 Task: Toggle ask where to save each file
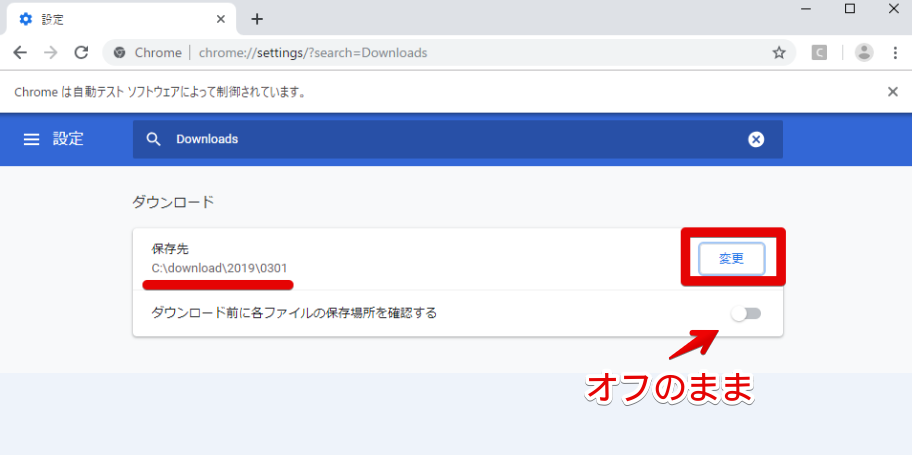[x=746, y=314]
